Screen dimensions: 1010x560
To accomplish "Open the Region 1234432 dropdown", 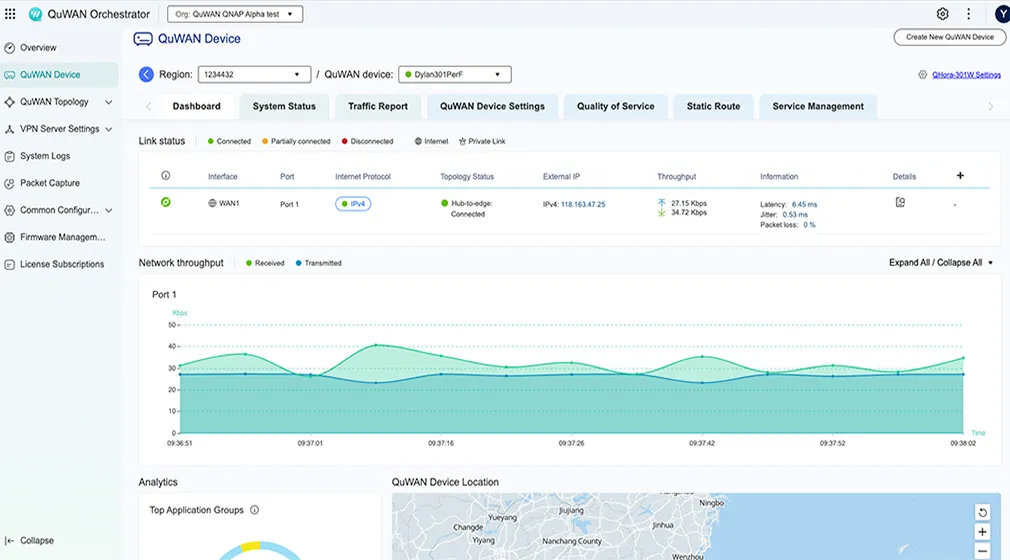I will (255, 75).
